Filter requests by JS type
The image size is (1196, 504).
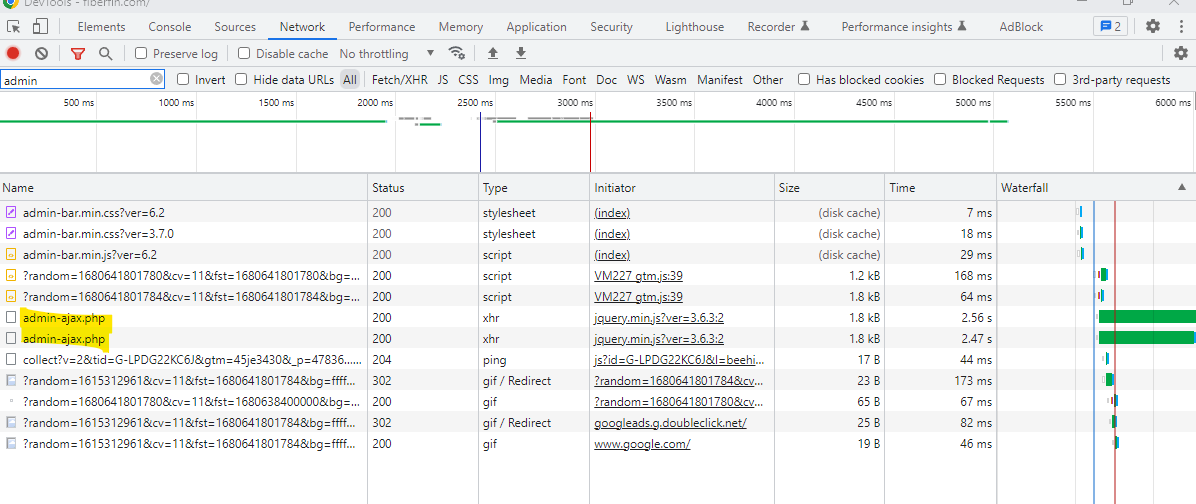pyautogui.click(x=443, y=79)
